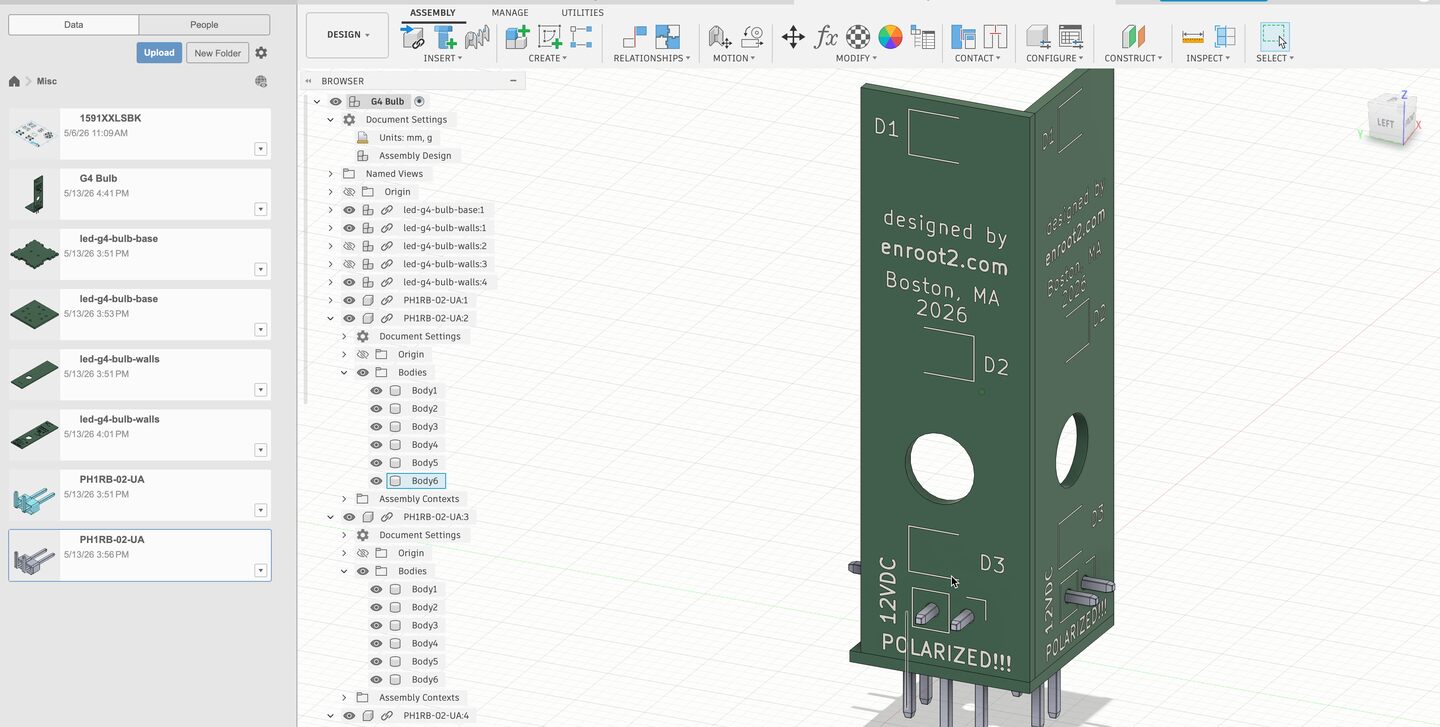Click the Interference icon in Inspect group
This screenshot has width=1440, height=727.
point(1225,37)
